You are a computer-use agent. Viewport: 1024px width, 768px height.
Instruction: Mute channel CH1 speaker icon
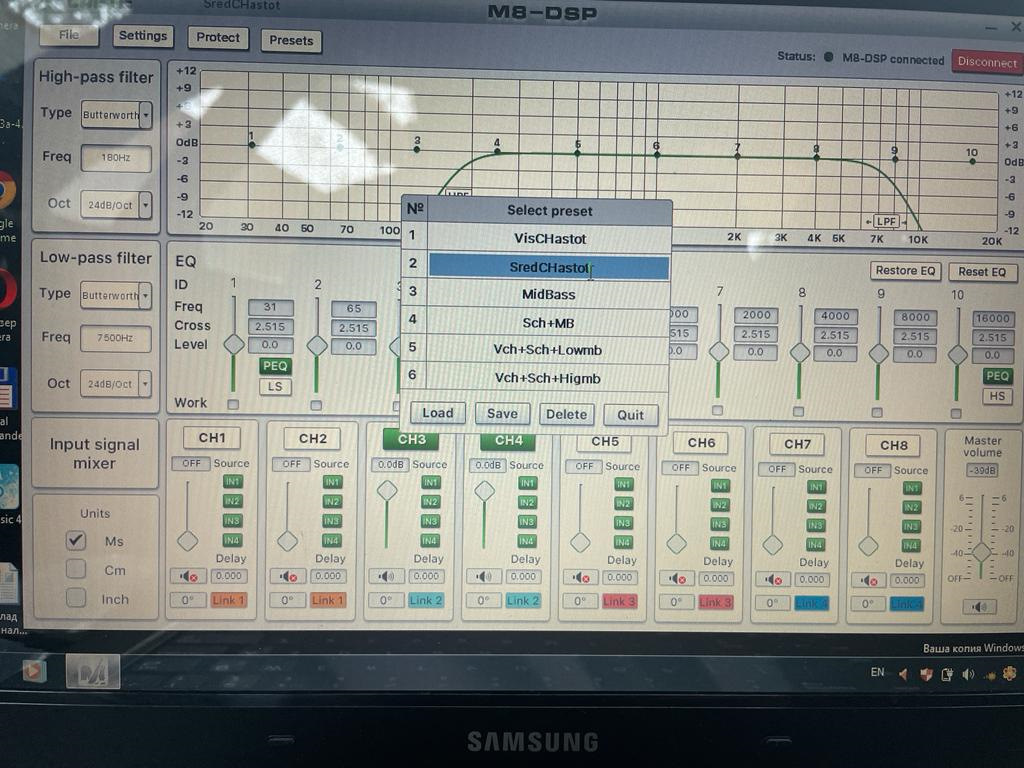coord(189,576)
